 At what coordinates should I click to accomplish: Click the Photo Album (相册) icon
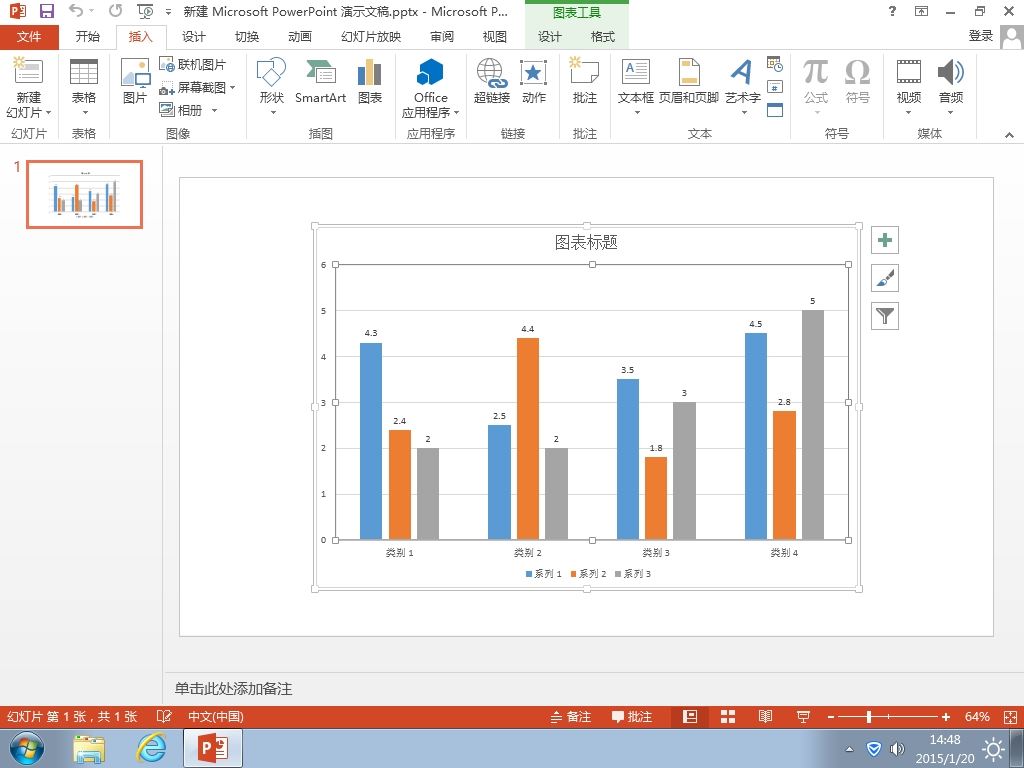181,110
